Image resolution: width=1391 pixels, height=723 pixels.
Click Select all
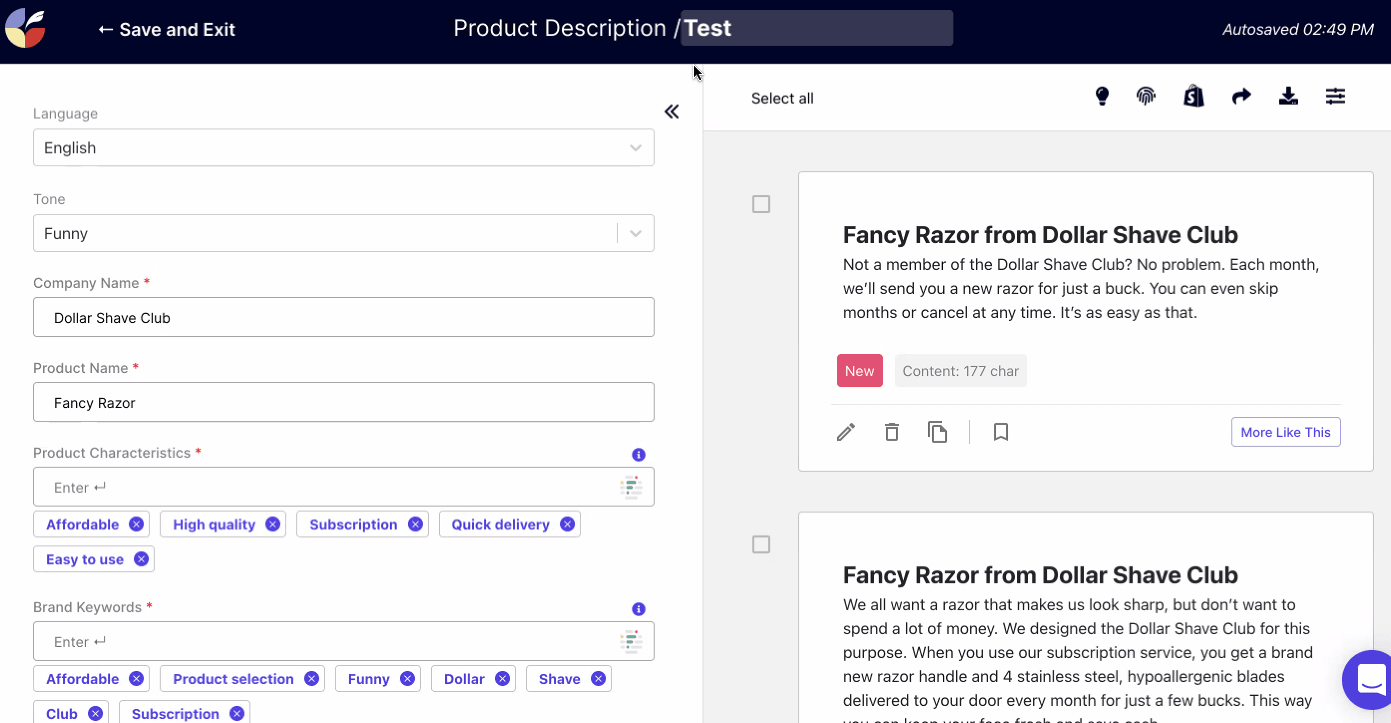[x=782, y=98]
